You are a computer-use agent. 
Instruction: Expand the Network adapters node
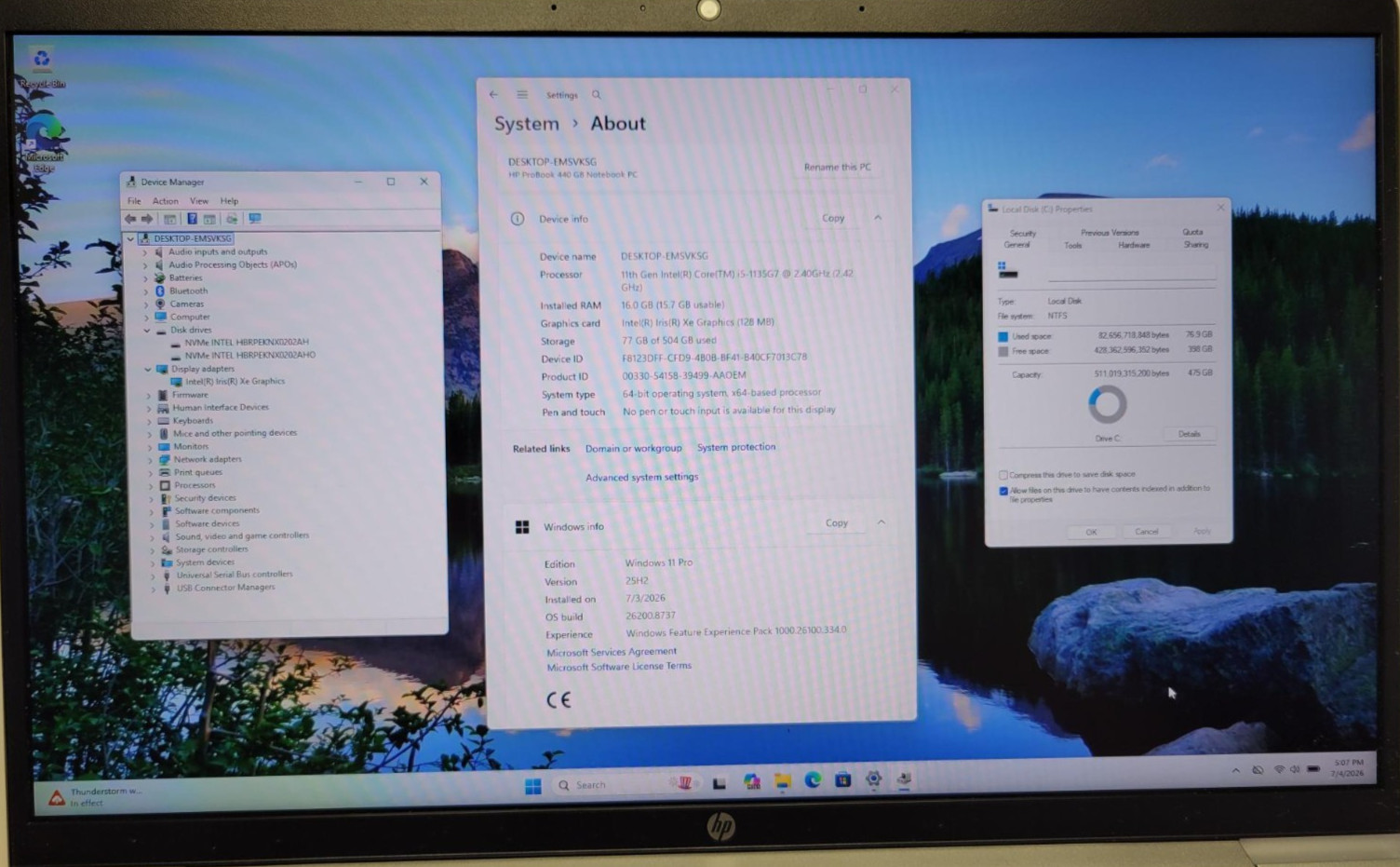[149, 459]
